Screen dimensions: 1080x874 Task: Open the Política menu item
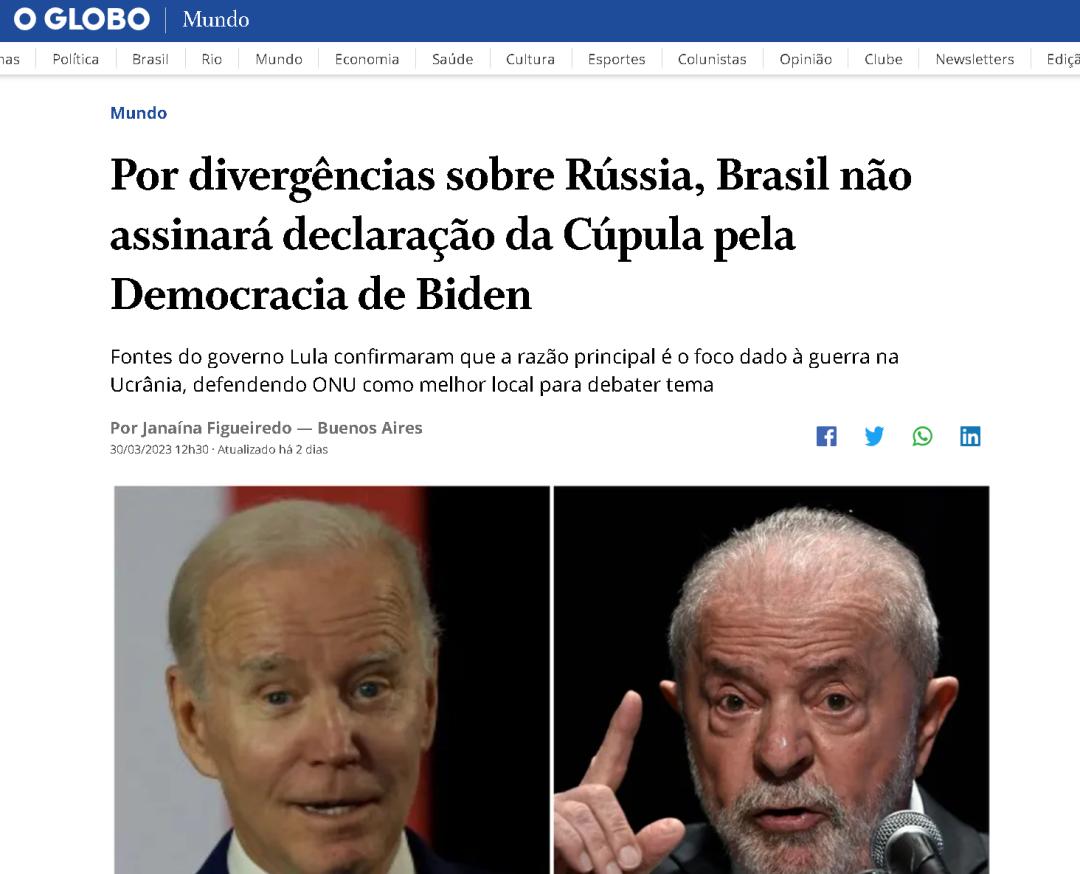pyautogui.click(x=76, y=59)
